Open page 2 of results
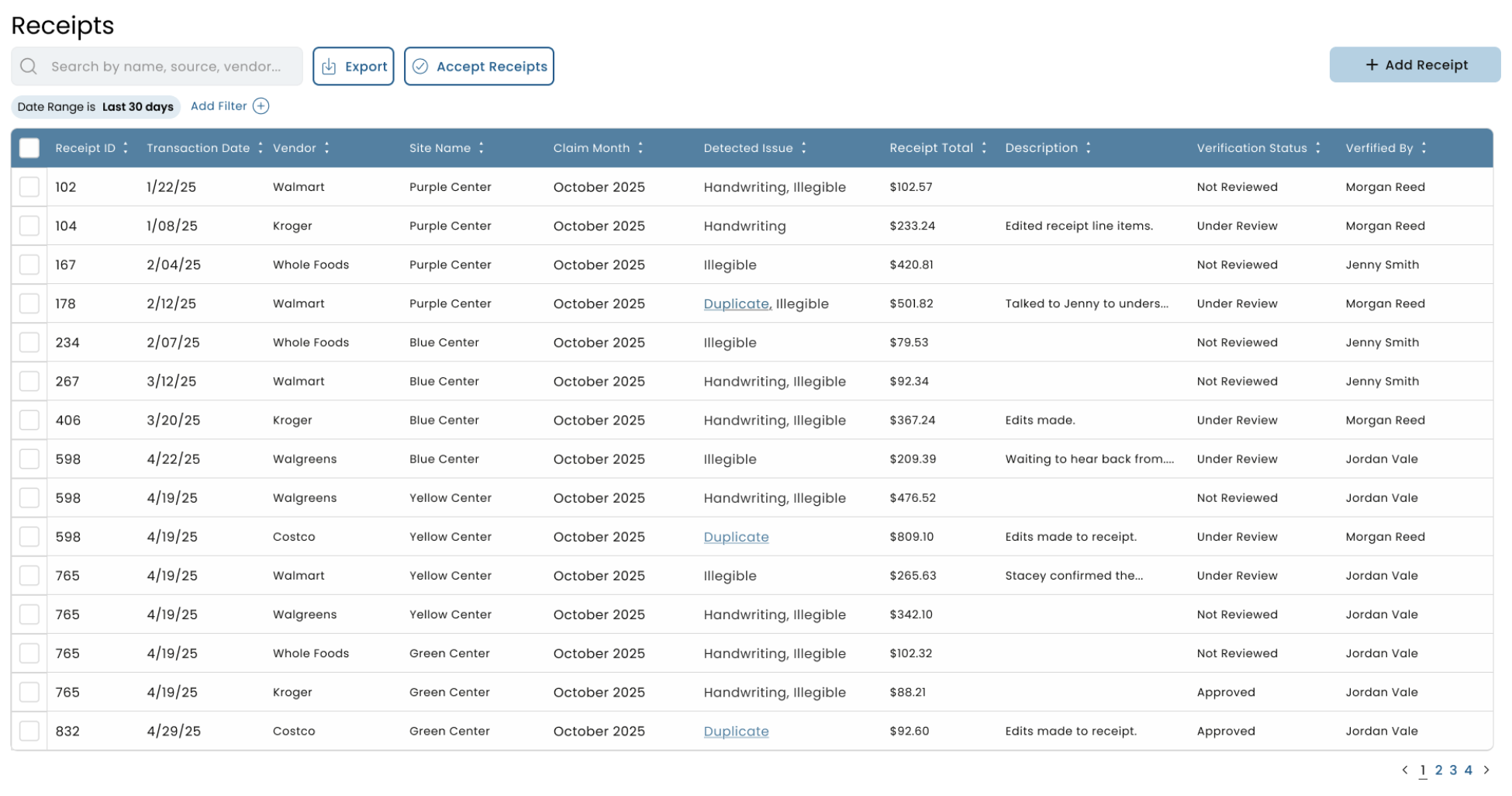Image resolution: width=1512 pixels, height=796 pixels. pyautogui.click(x=1439, y=770)
